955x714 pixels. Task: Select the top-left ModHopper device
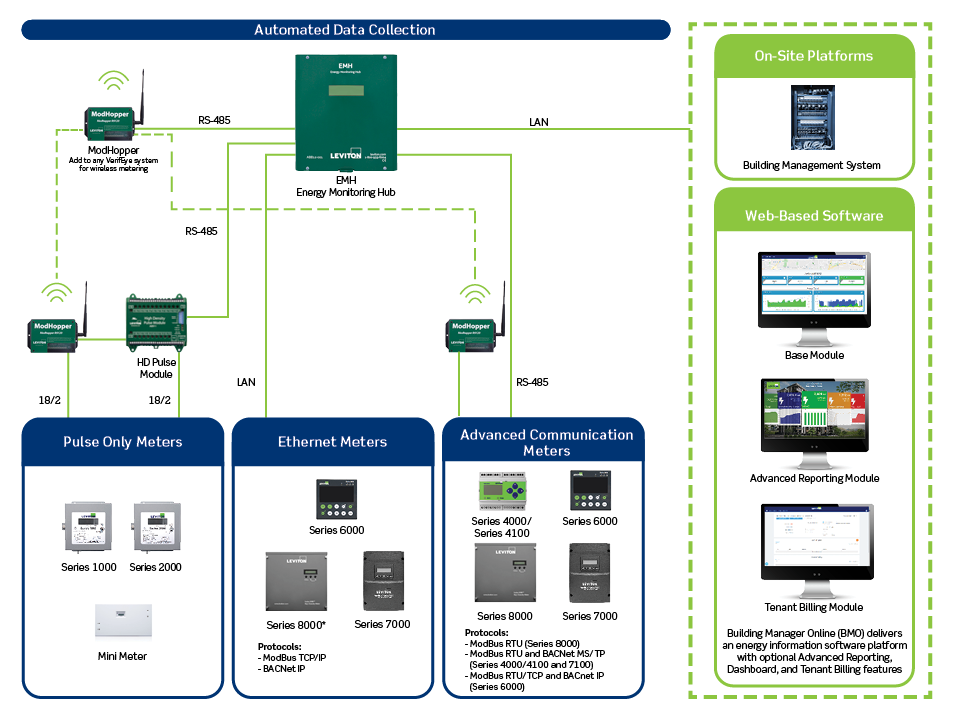coord(112,118)
